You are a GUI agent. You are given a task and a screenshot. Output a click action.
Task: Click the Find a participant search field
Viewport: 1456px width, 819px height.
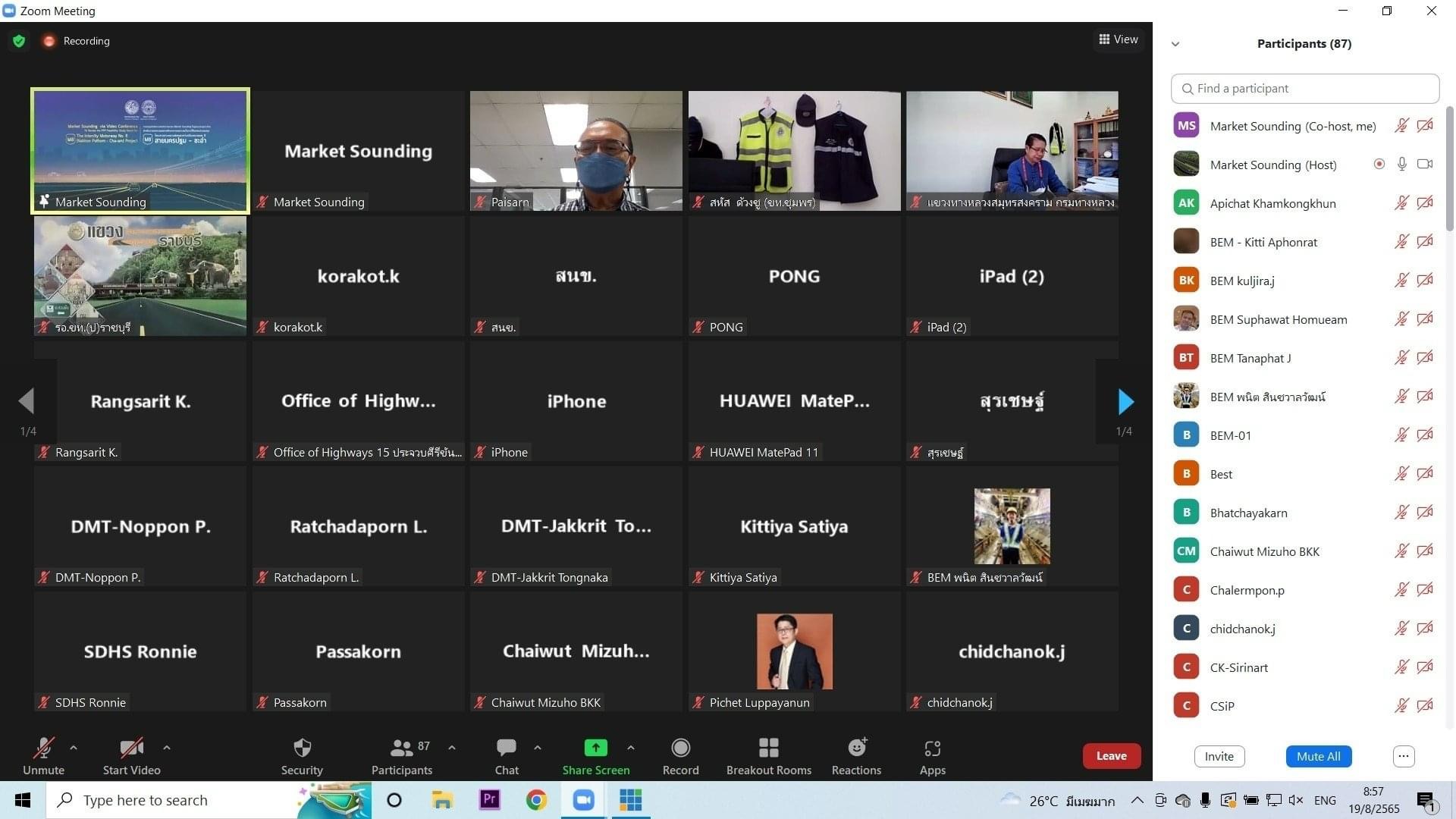pyautogui.click(x=1304, y=89)
